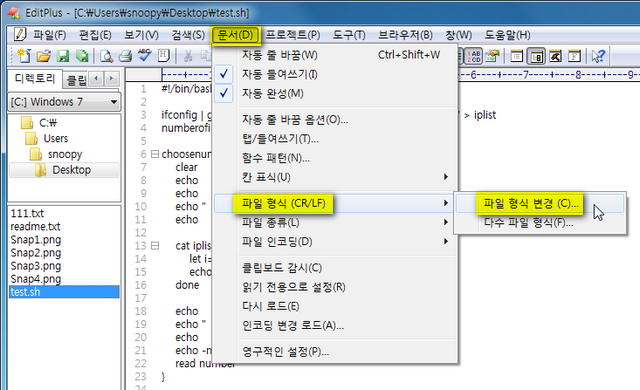Enable 자동 줄 바꿈(W) word wrap

click(x=334, y=55)
